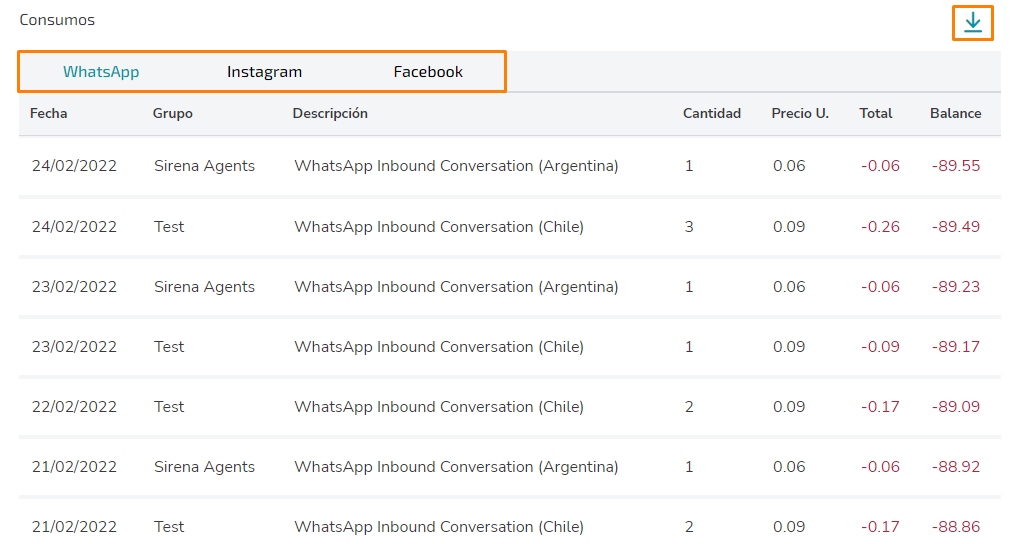Click the Cantidad column header
The image size is (1012, 544).
click(x=712, y=114)
